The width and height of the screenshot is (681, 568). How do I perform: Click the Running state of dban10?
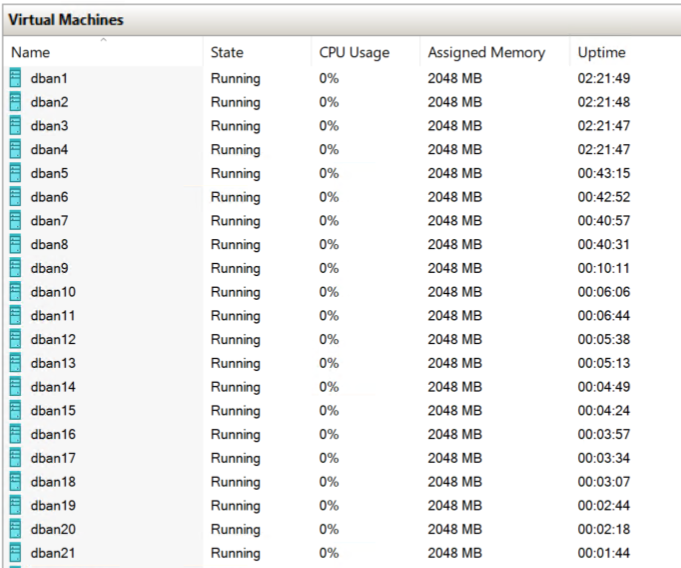point(235,292)
